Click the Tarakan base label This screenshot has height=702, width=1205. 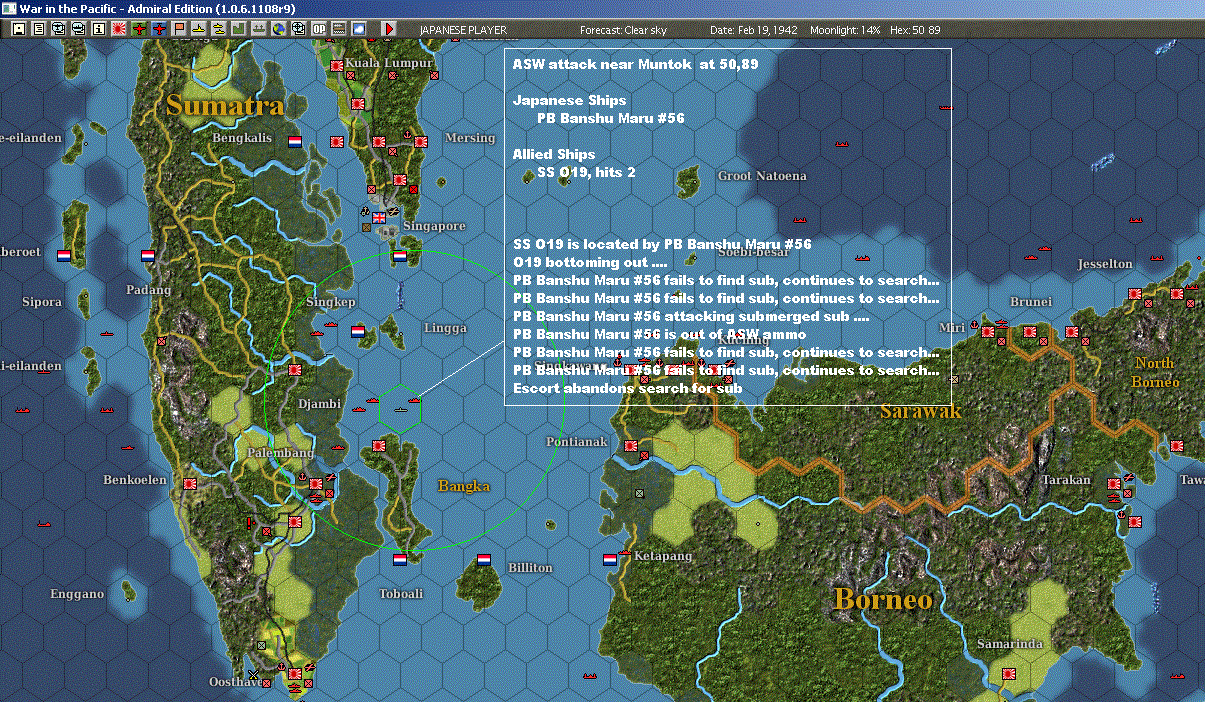point(1066,480)
